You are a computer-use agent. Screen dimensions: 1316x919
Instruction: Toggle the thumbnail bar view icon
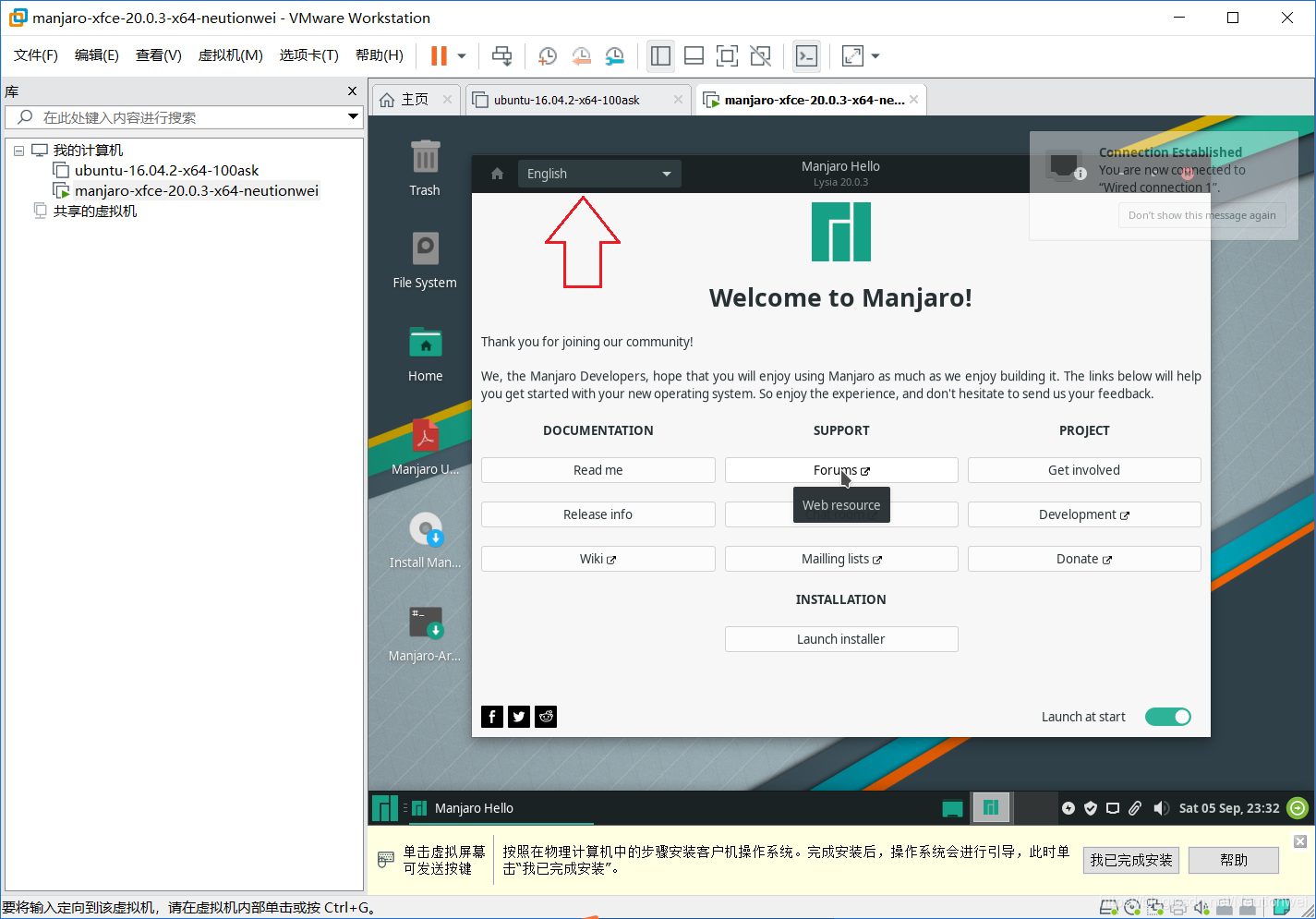tap(694, 56)
